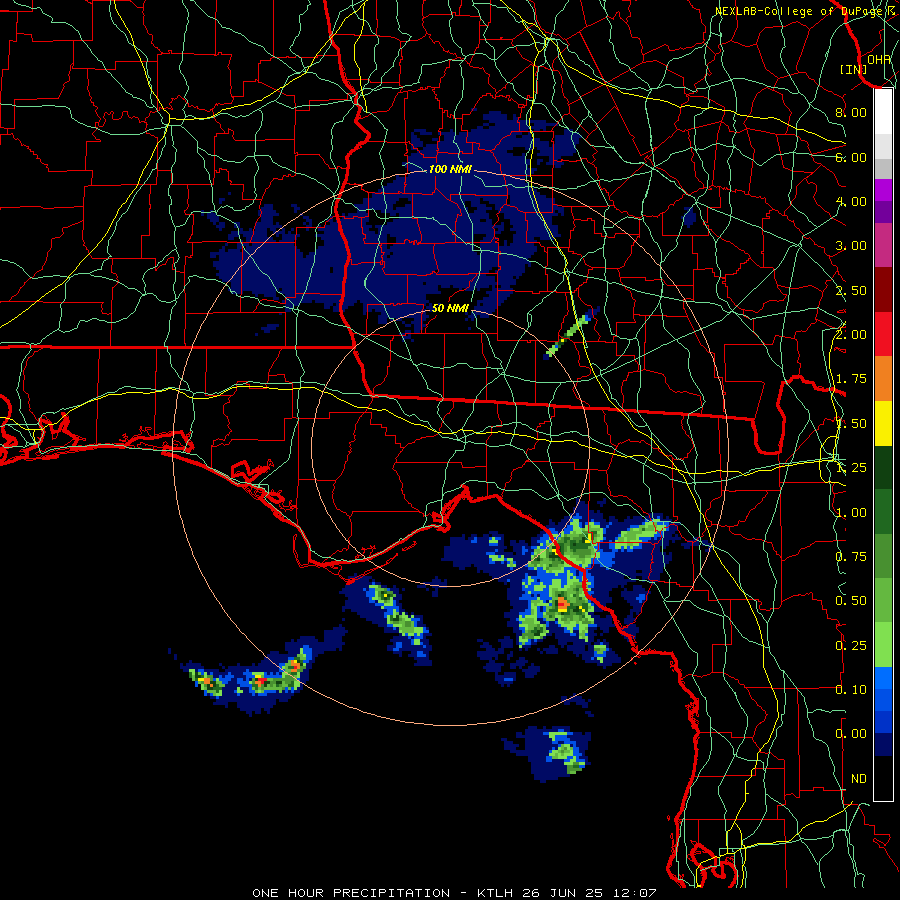The height and width of the screenshot is (900, 900).
Task: Select the white swatch at top of legend
Action: coord(883,112)
